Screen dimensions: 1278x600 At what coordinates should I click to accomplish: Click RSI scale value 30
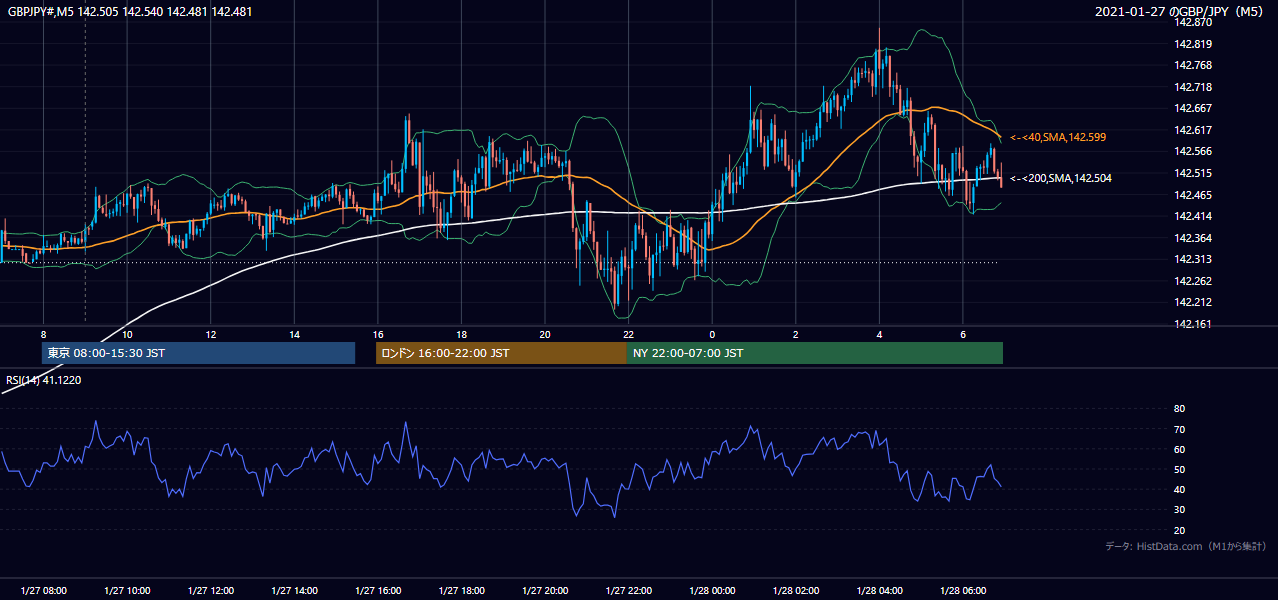1179,510
